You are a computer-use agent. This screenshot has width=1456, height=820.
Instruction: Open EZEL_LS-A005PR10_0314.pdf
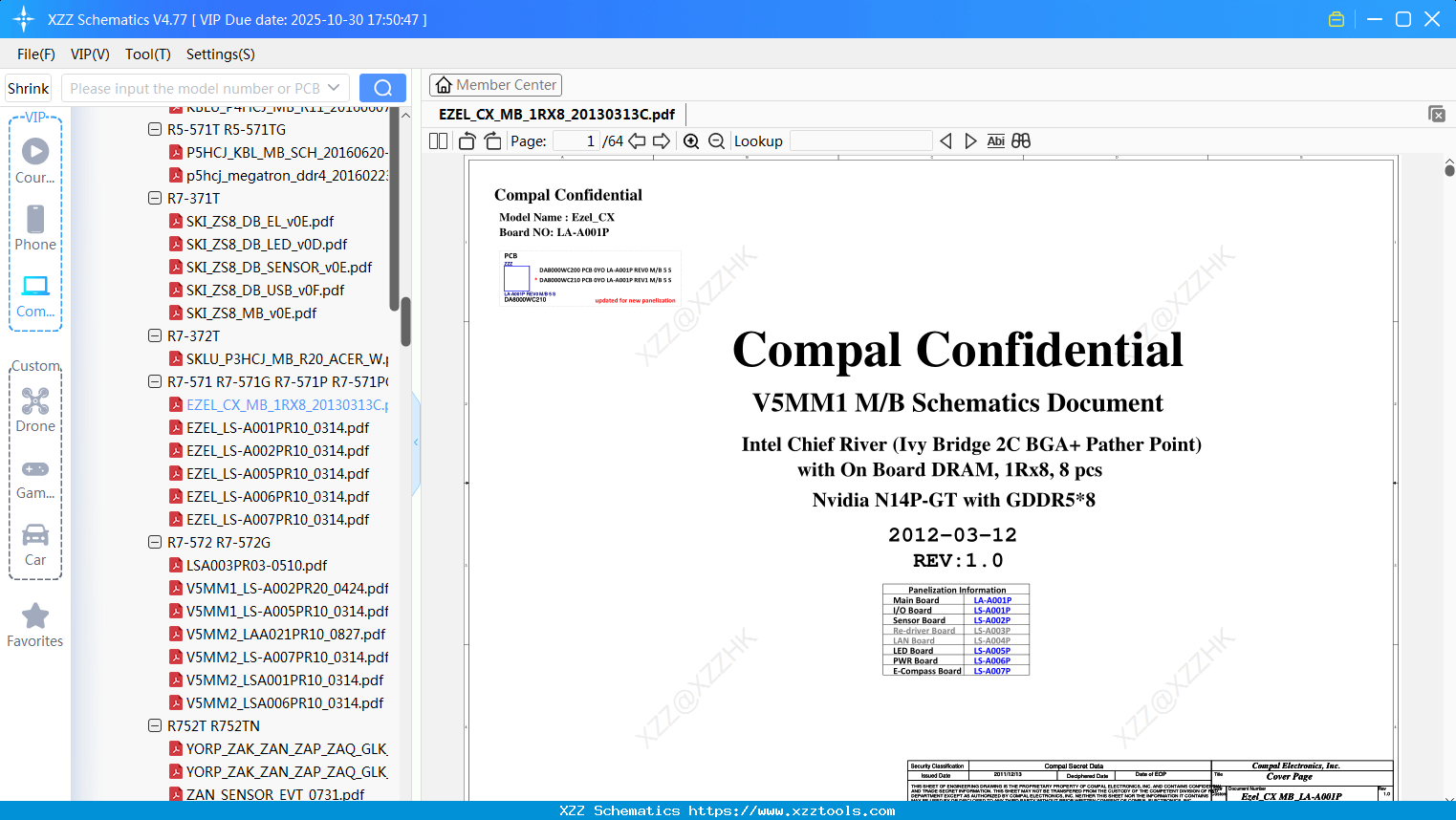click(x=270, y=473)
